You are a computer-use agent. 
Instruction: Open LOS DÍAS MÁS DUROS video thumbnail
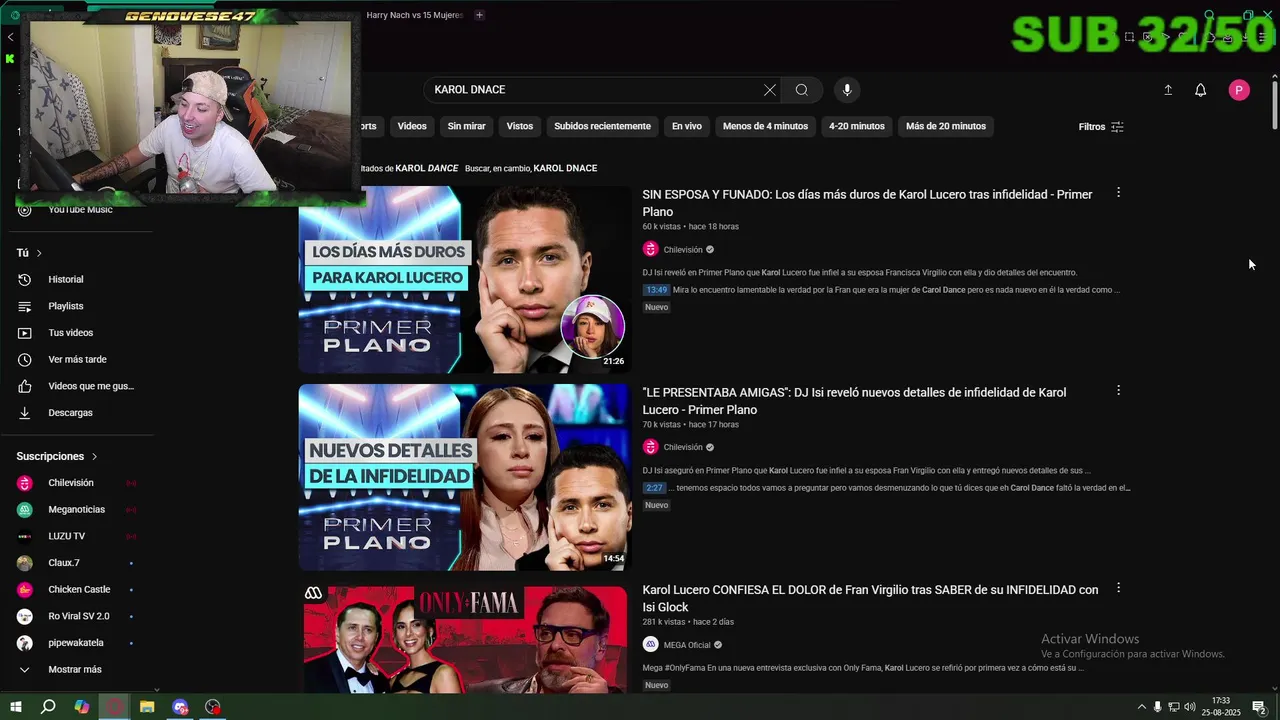(464, 279)
